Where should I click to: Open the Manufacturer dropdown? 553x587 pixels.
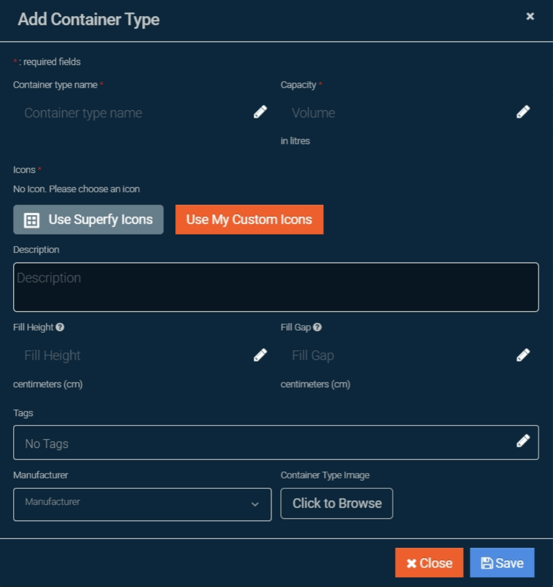(x=142, y=504)
